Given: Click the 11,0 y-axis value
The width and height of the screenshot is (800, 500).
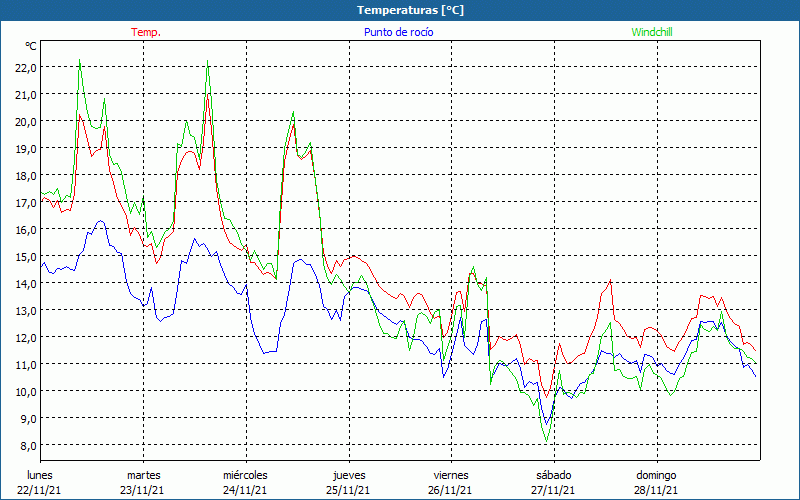Looking at the screenshot, I should coord(26,364).
